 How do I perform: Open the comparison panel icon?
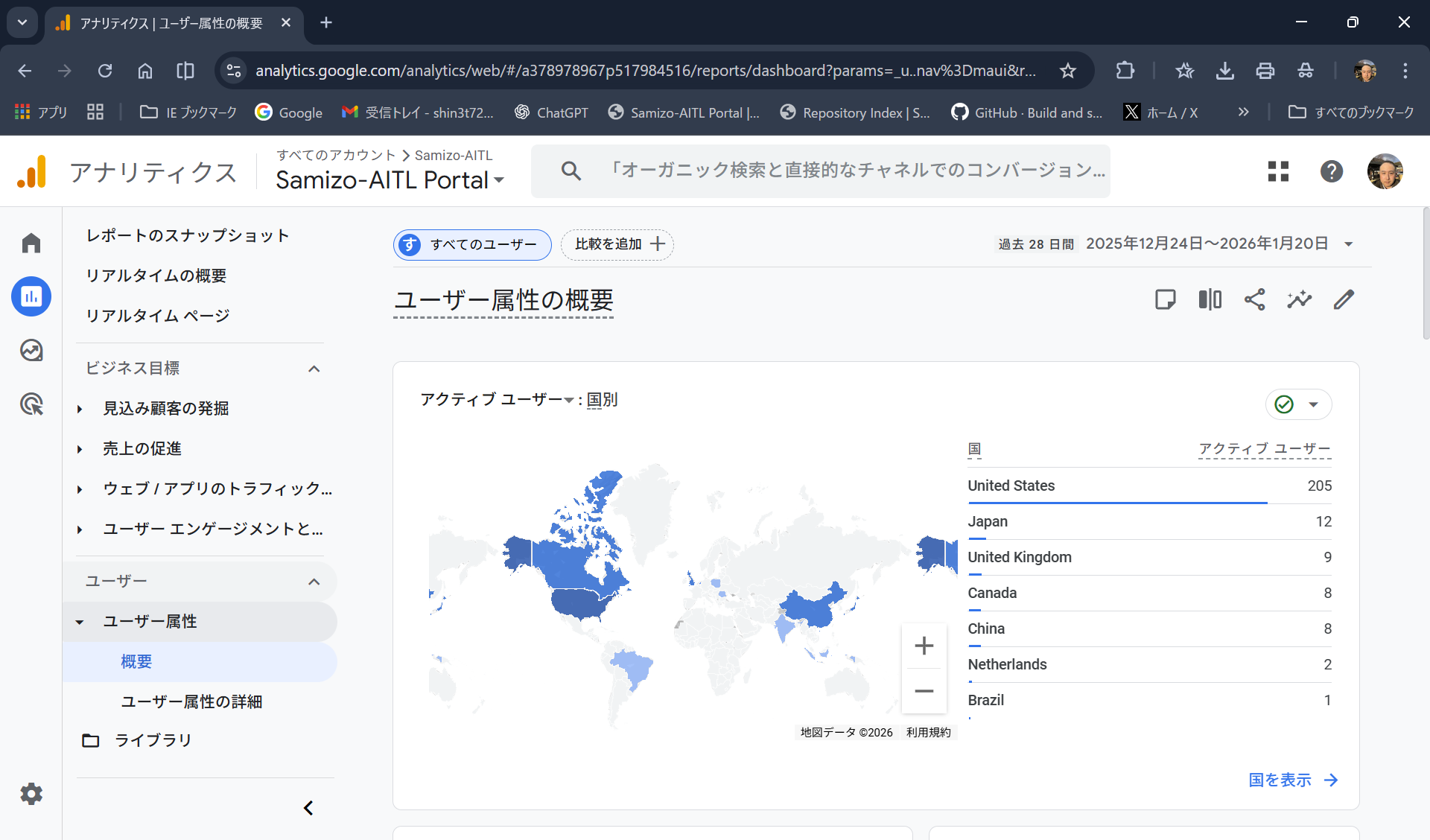coord(1210,299)
